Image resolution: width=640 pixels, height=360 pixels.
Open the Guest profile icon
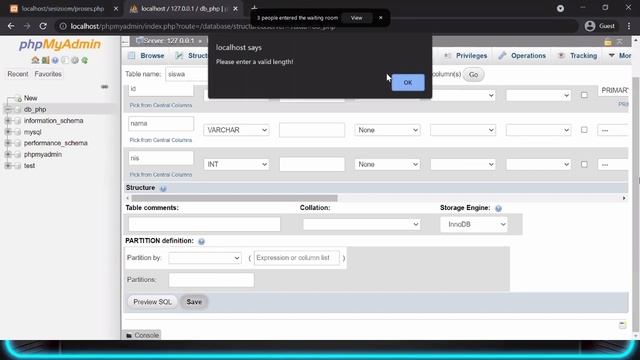click(590, 26)
